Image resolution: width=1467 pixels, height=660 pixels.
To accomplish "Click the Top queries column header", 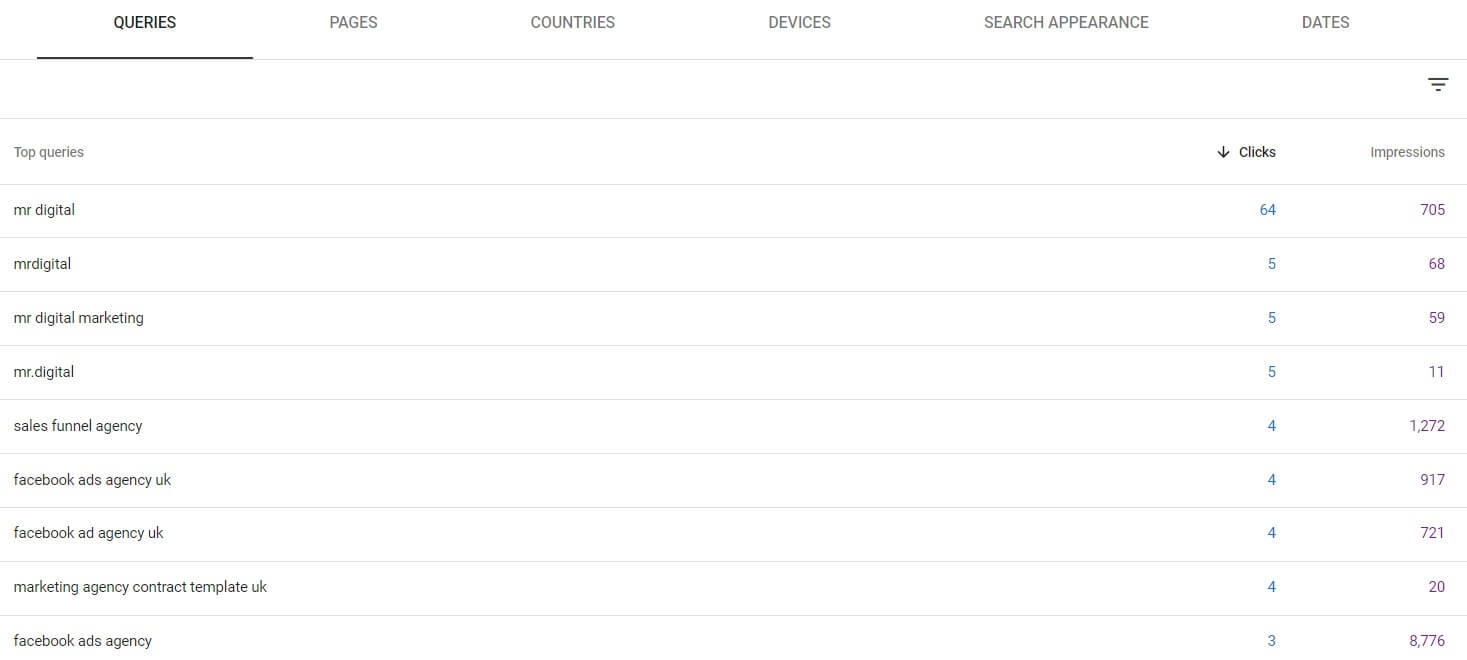I will [x=49, y=152].
